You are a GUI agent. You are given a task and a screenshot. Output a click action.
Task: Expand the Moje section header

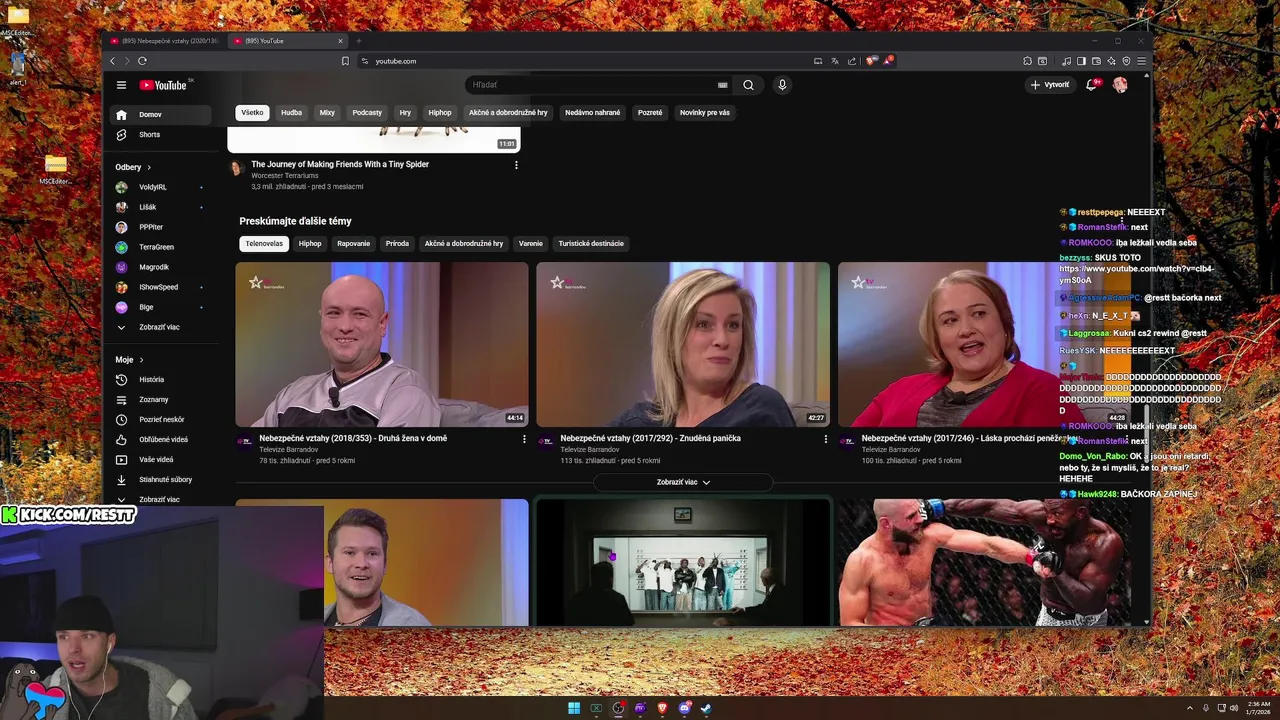(x=129, y=359)
